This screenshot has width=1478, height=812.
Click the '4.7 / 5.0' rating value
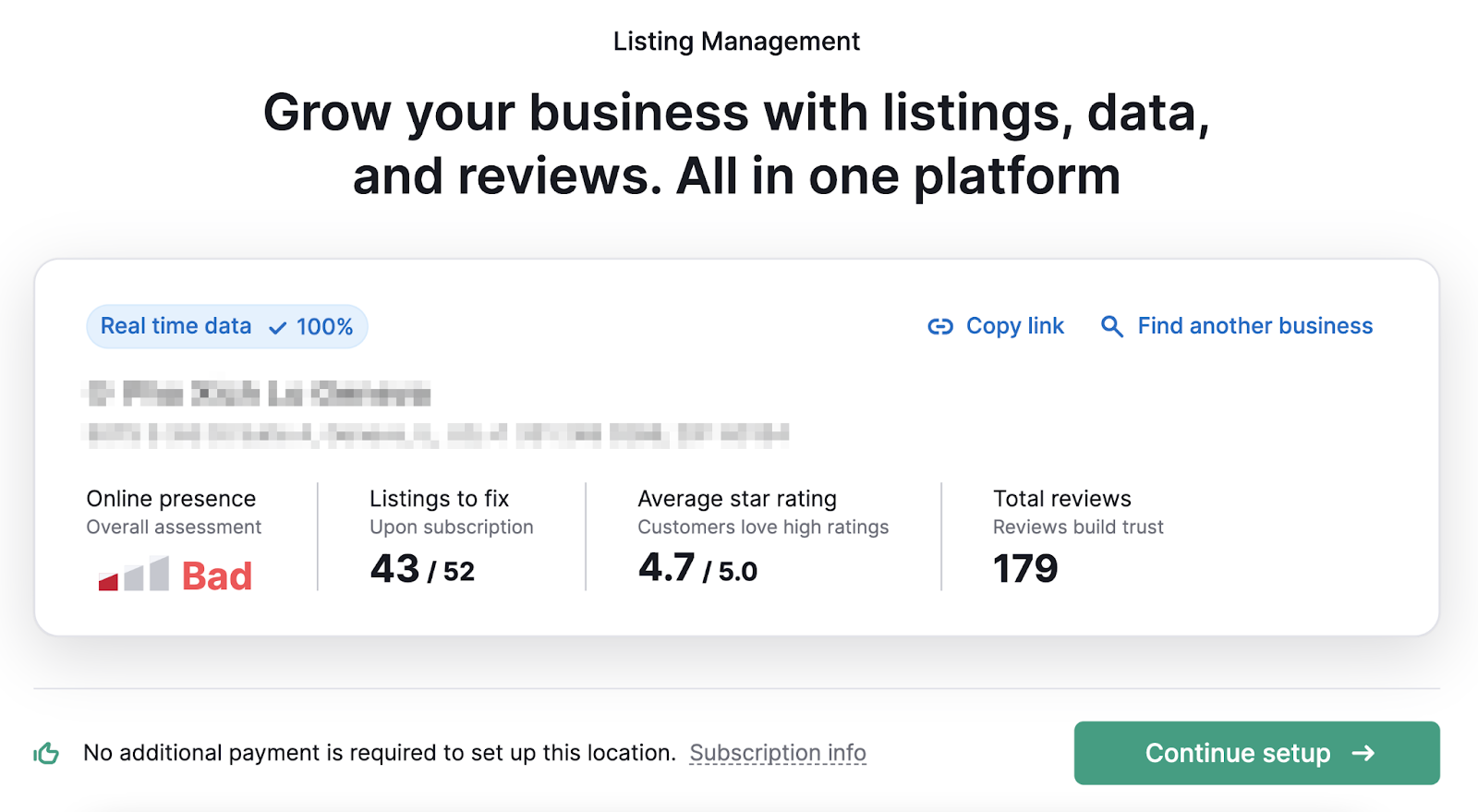click(697, 569)
